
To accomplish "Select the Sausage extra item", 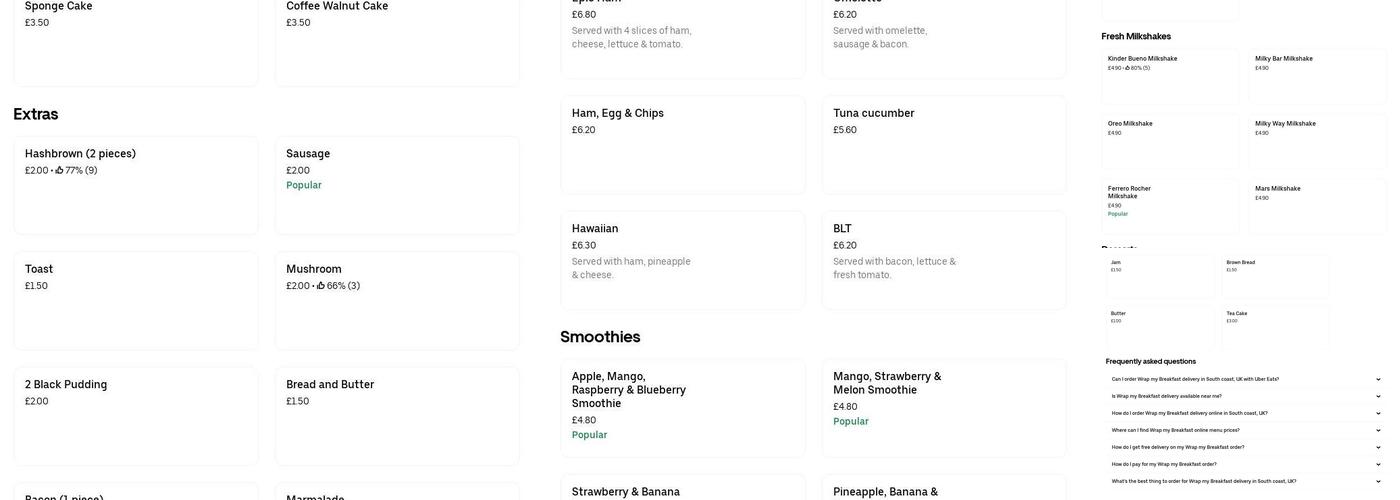I will (397, 185).
